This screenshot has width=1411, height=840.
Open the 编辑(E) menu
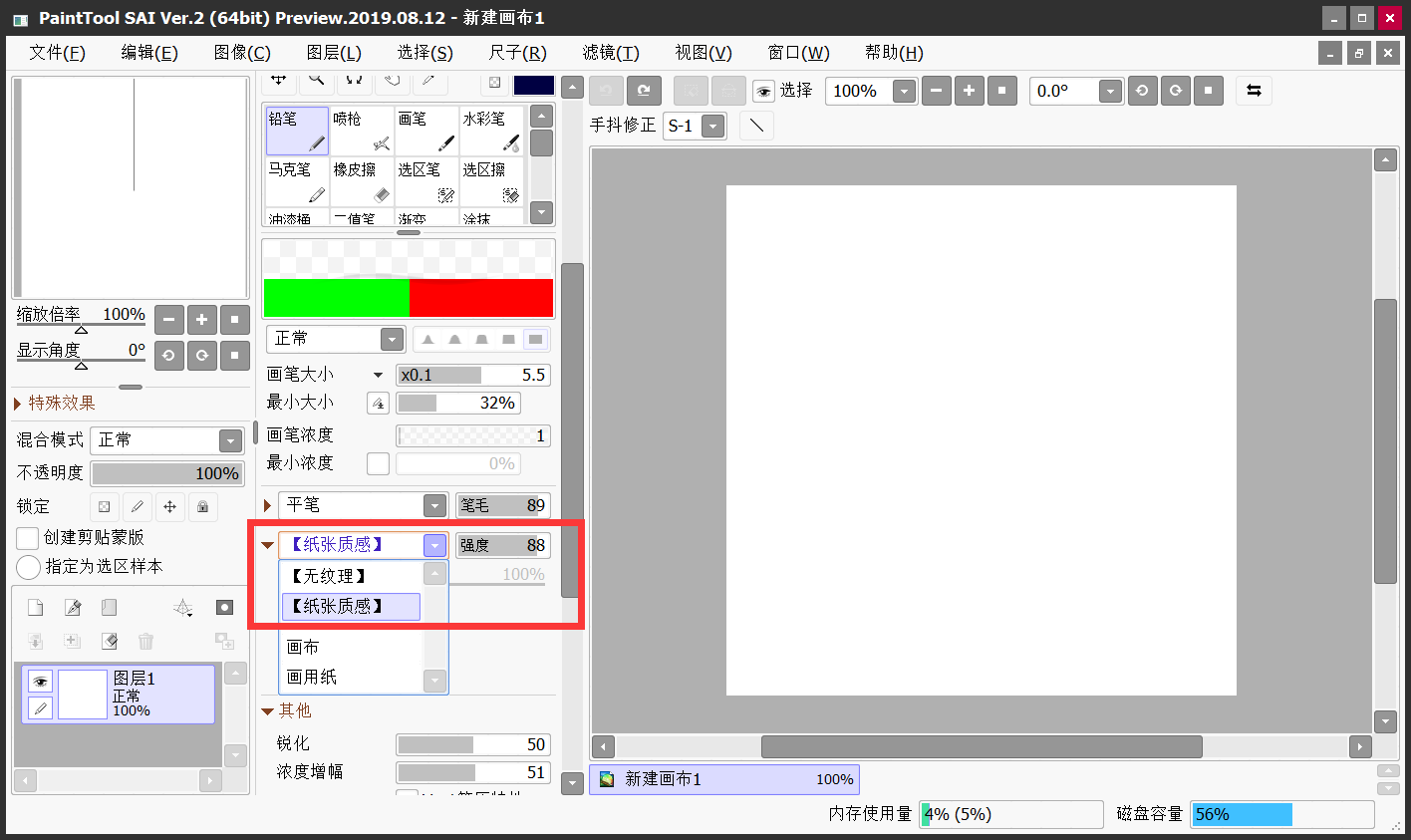pos(149,53)
